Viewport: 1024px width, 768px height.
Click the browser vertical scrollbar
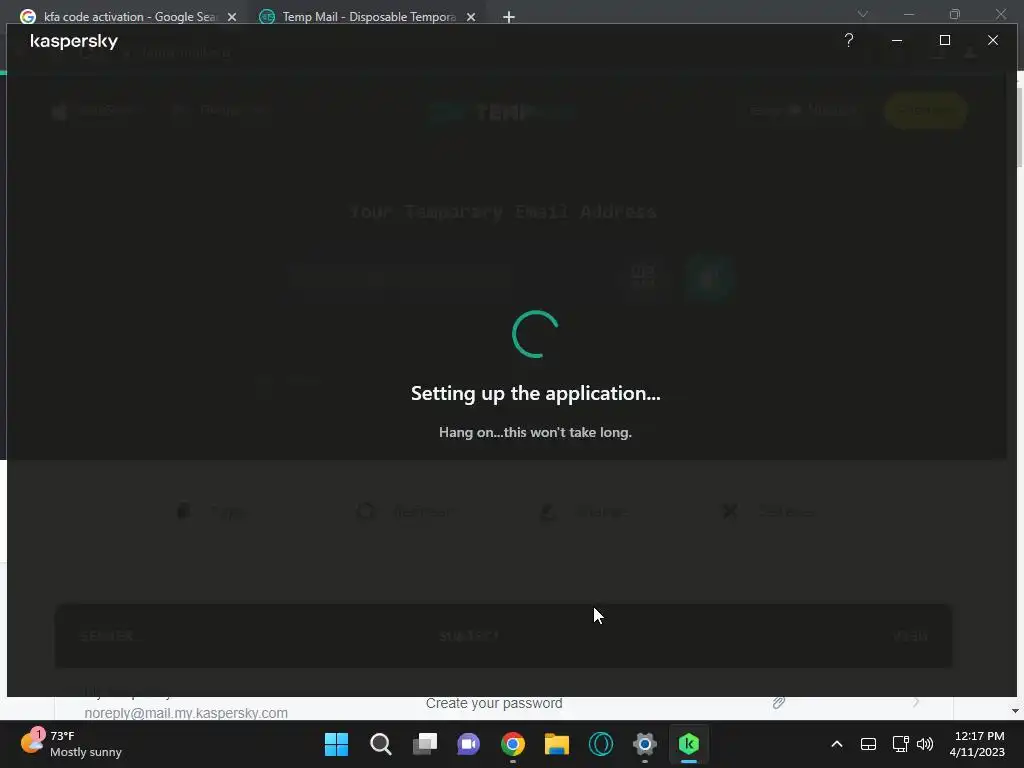coord(1019,127)
